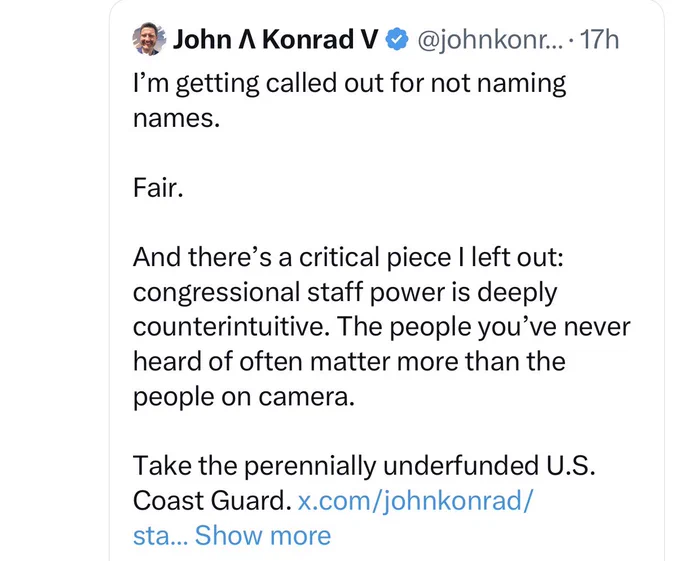Select the "Take the perennially underfunded U.S." line
This screenshot has height=561, width=680.
point(364,466)
